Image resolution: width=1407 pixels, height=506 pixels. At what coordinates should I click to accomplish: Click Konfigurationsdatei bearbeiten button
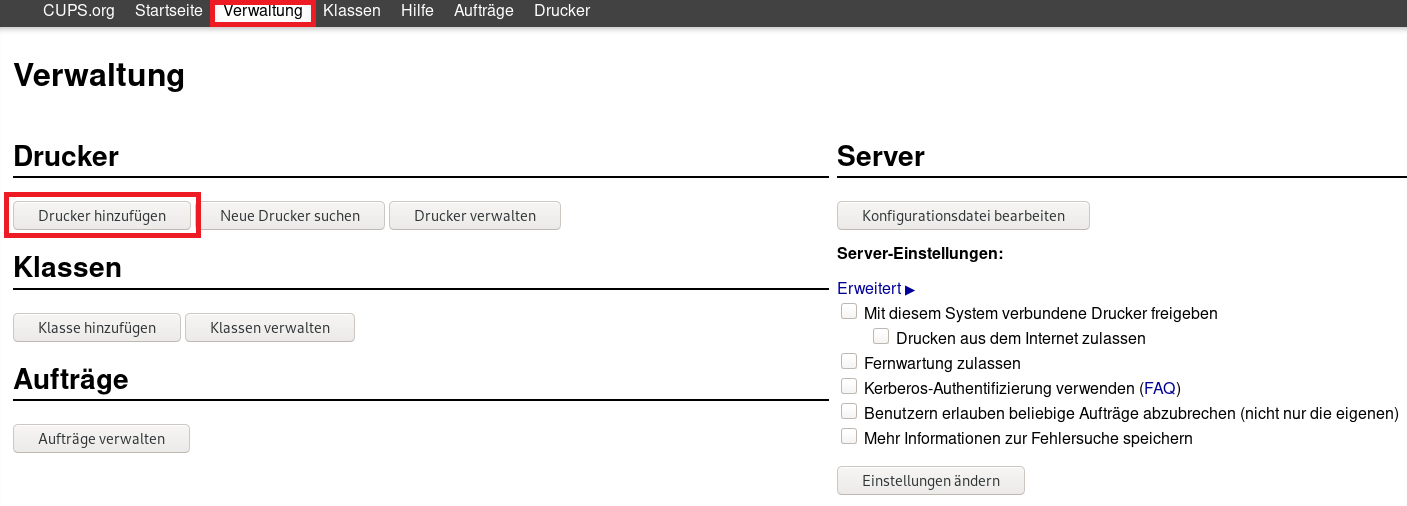(963, 216)
